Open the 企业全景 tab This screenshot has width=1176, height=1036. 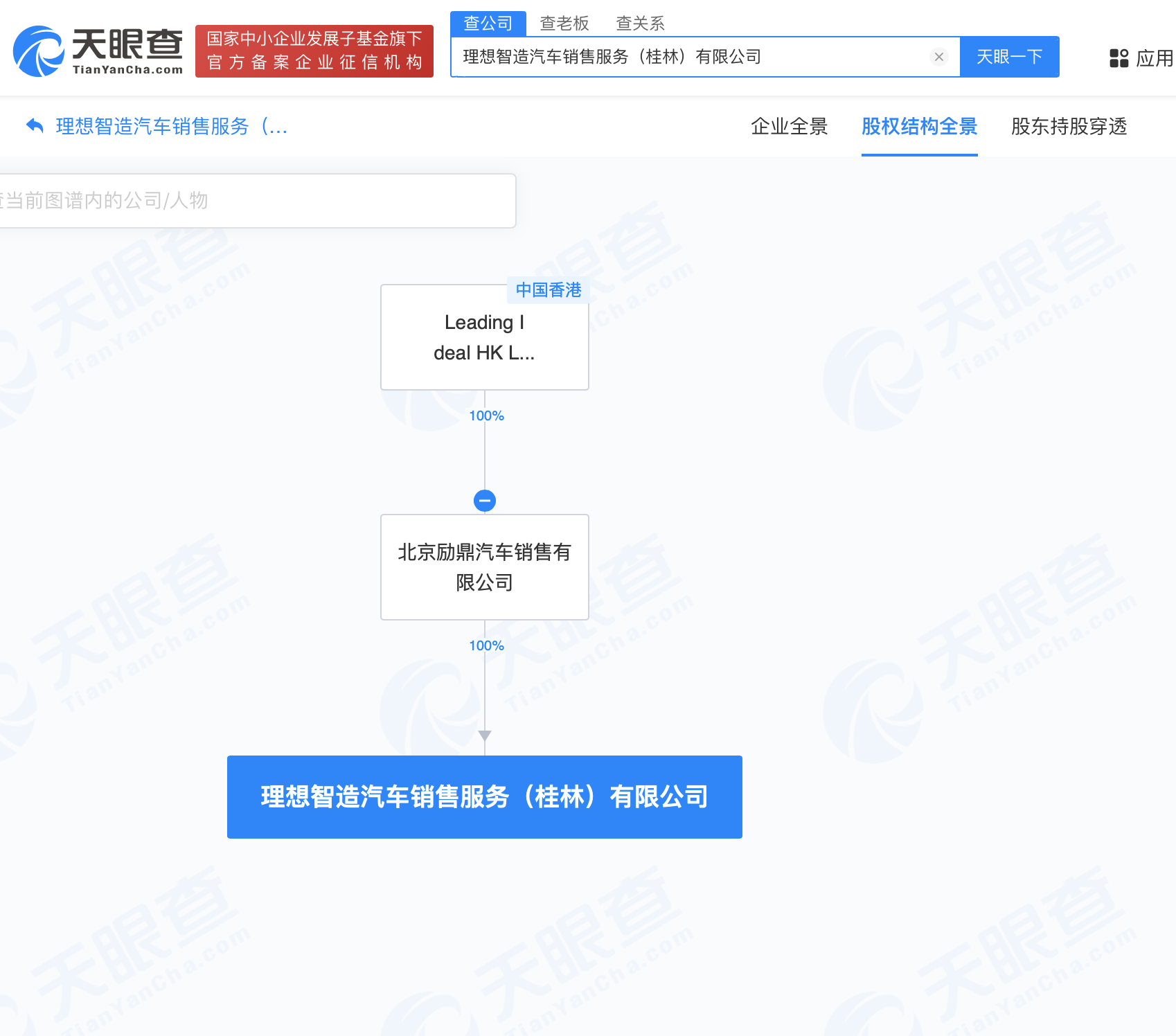coord(790,127)
